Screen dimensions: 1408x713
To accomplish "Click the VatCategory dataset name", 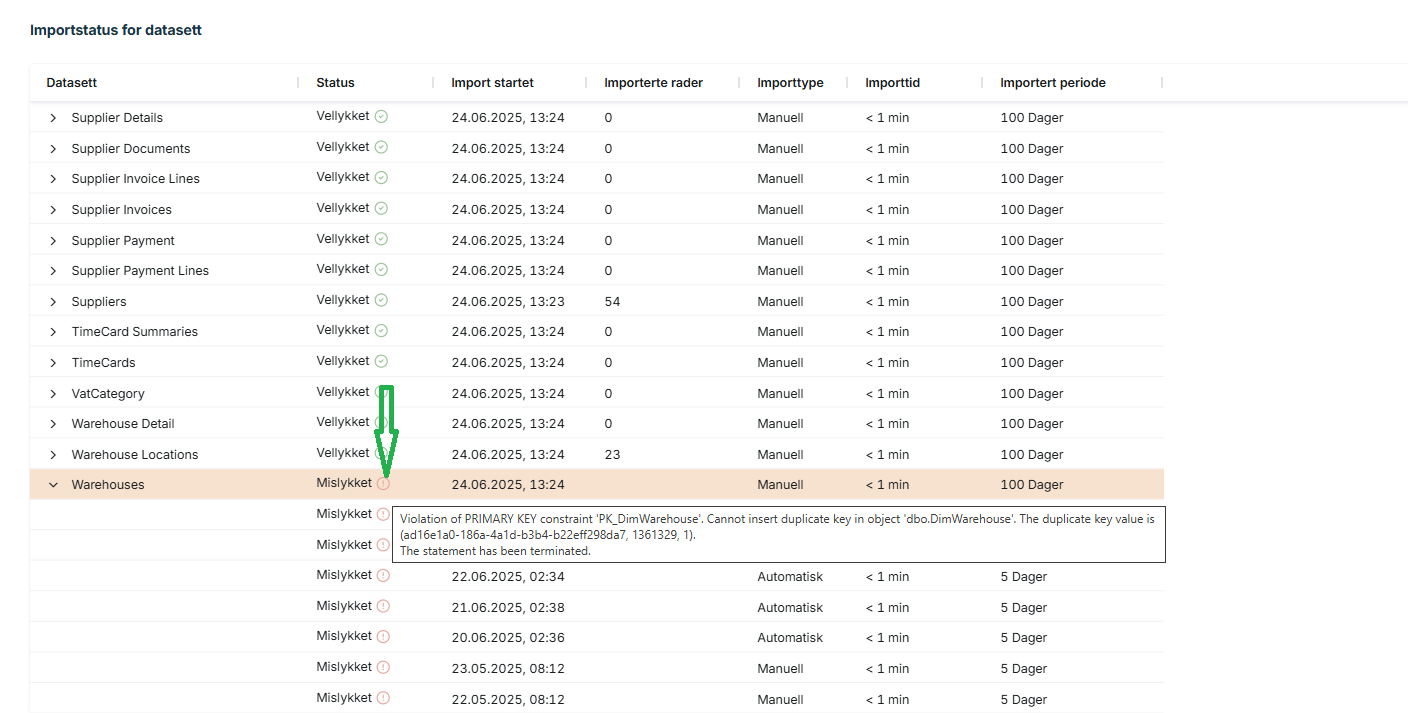I will (x=108, y=394).
